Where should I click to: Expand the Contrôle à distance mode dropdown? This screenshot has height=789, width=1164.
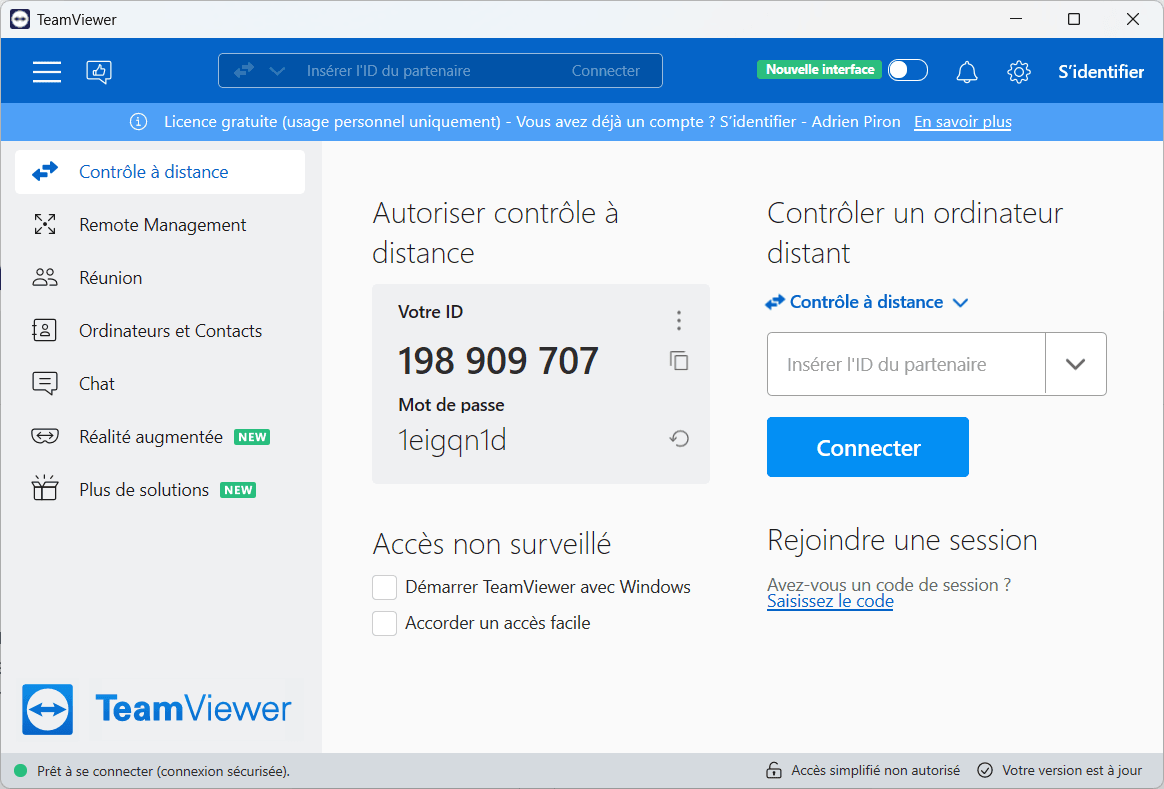867,302
